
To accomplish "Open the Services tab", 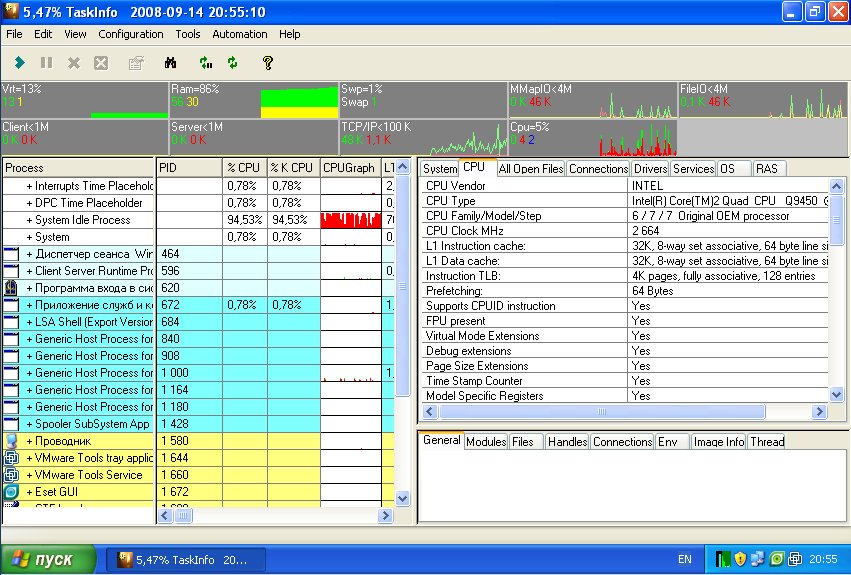I will tap(694, 169).
